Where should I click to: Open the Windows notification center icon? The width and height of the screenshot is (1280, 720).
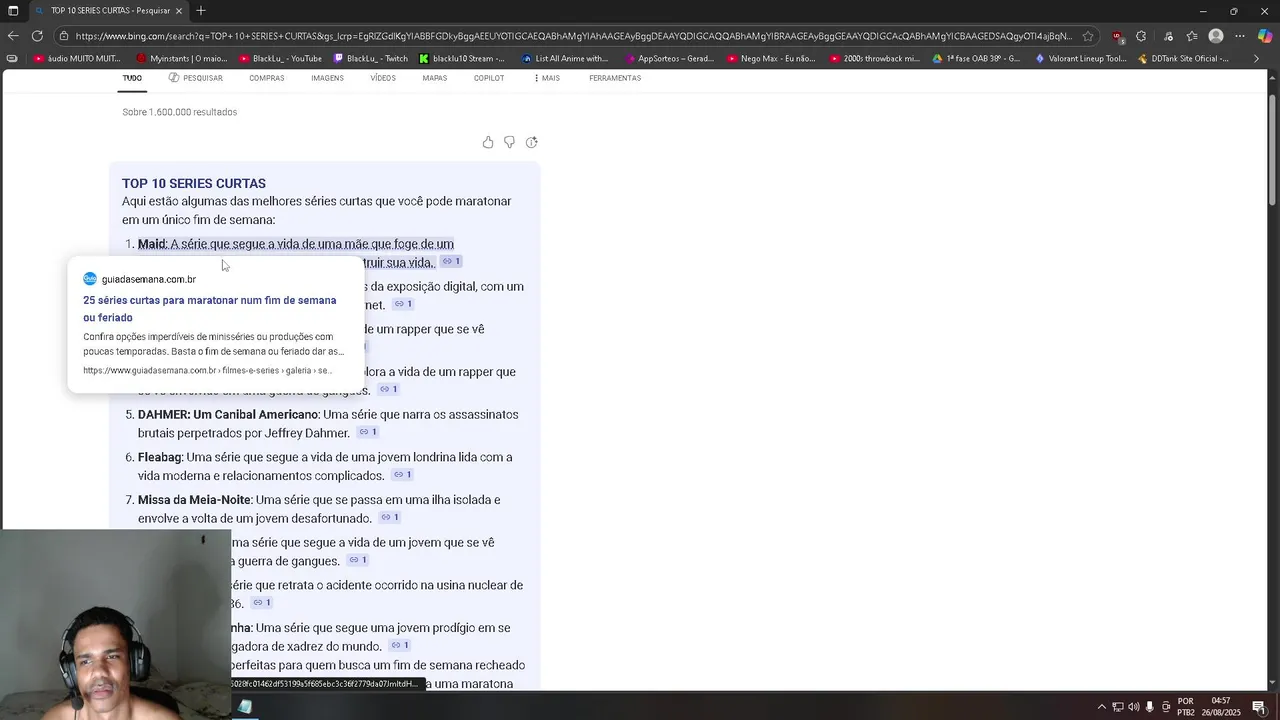[1259, 707]
